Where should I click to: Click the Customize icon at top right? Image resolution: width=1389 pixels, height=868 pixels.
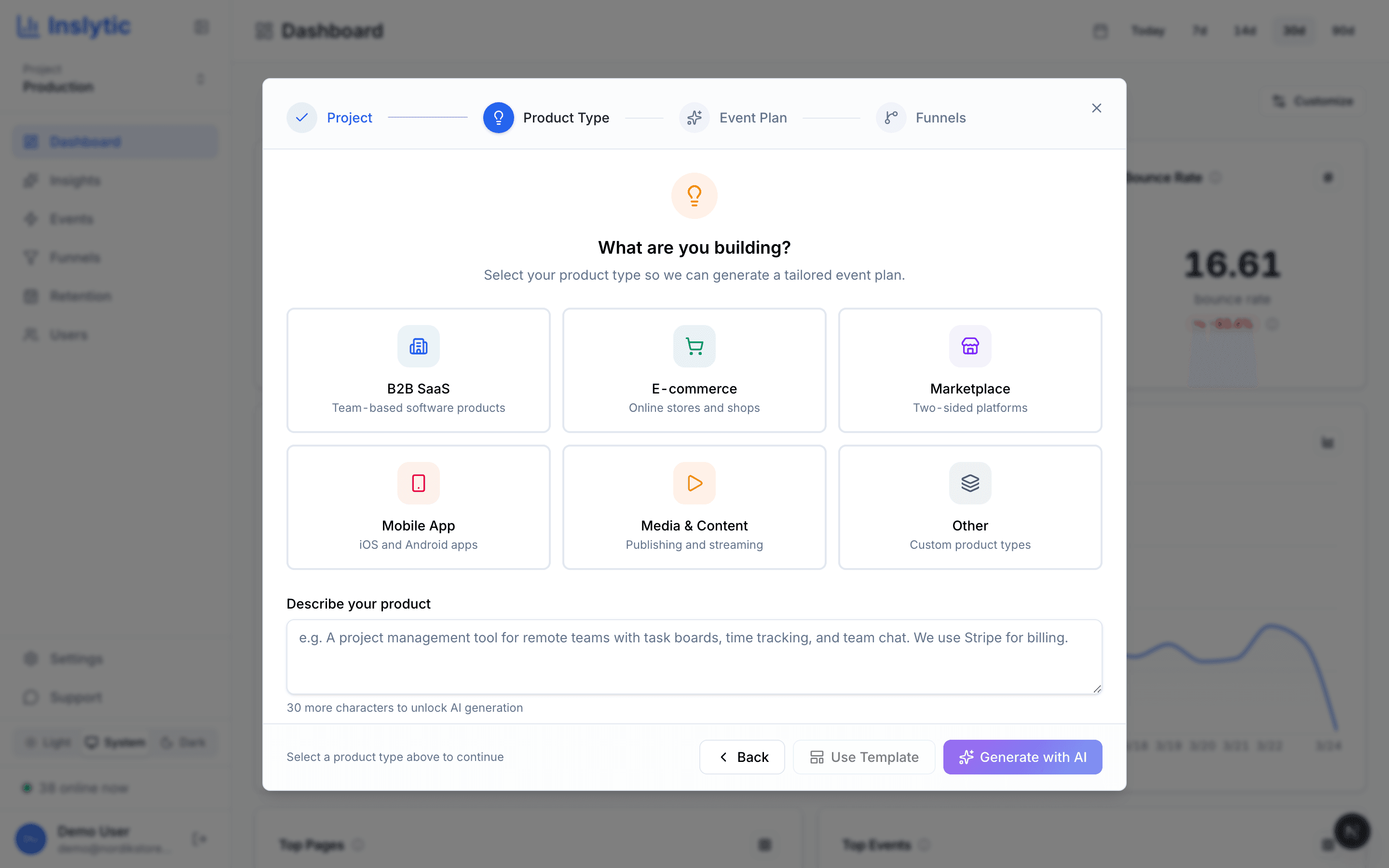pyautogui.click(x=1279, y=101)
